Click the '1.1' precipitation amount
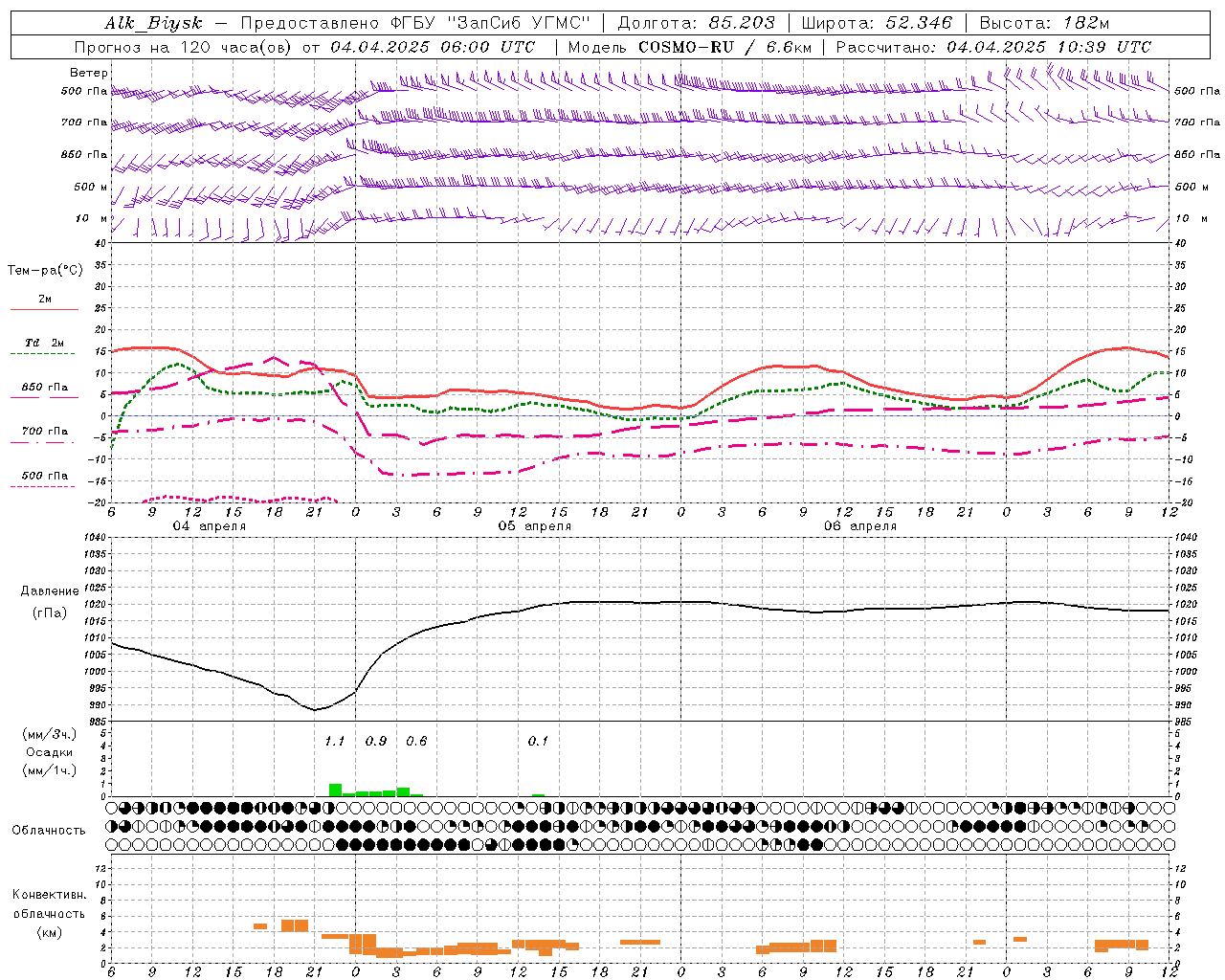Viewport: 1225px width, 980px height. click(x=334, y=742)
